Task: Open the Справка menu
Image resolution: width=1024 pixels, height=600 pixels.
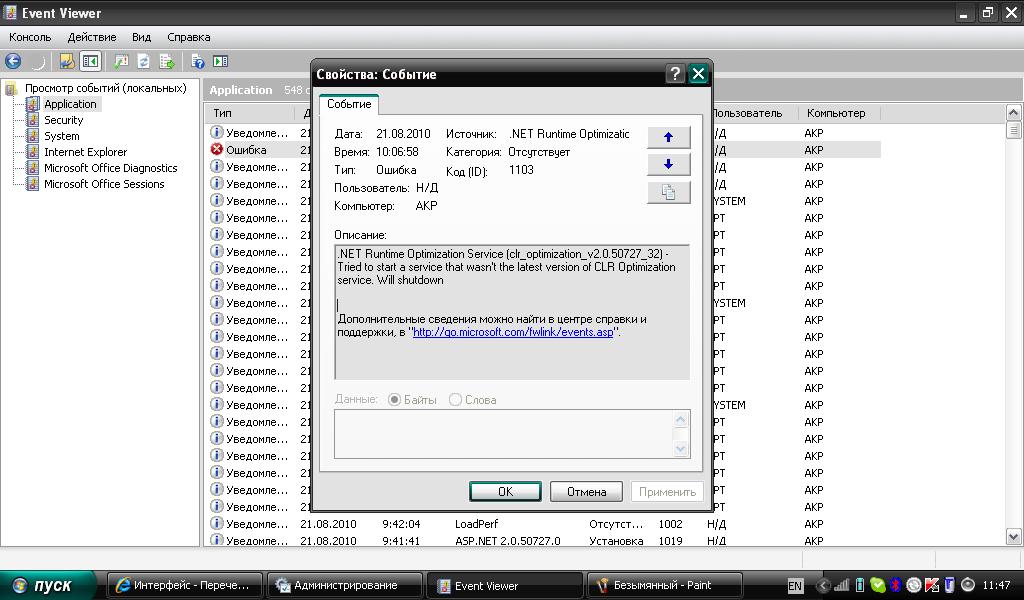Action: pyautogui.click(x=189, y=37)
